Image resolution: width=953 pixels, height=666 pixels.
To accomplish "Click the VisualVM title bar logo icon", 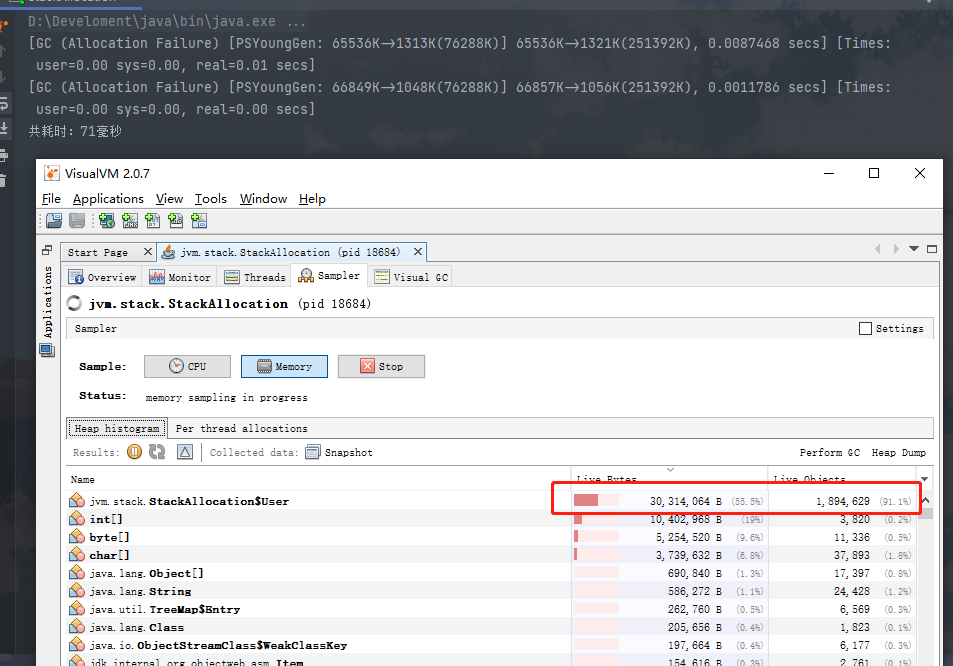I will coord(52,173).
